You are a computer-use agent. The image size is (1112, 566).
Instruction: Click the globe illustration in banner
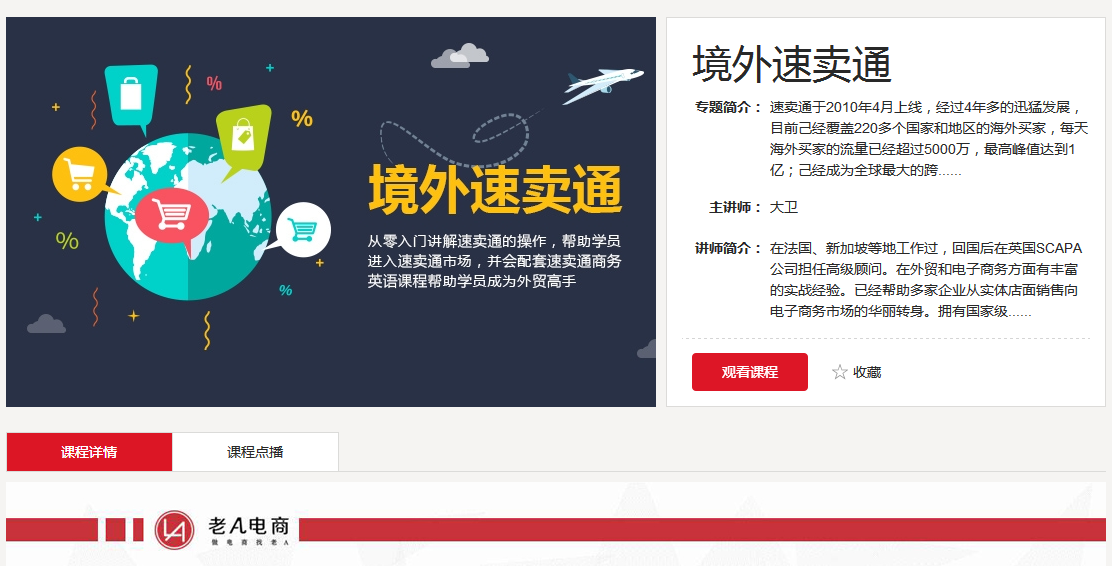(188, 216)
